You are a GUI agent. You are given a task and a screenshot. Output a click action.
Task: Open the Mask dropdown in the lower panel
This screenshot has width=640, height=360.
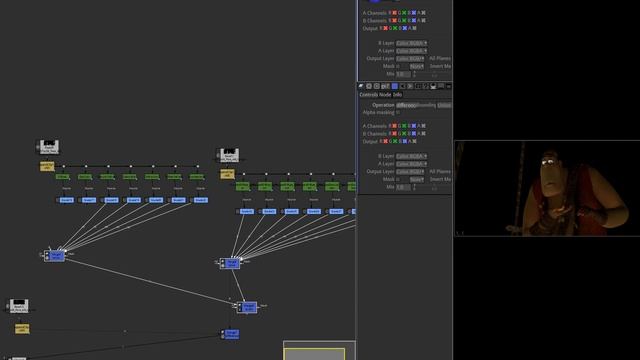point(417,179)
